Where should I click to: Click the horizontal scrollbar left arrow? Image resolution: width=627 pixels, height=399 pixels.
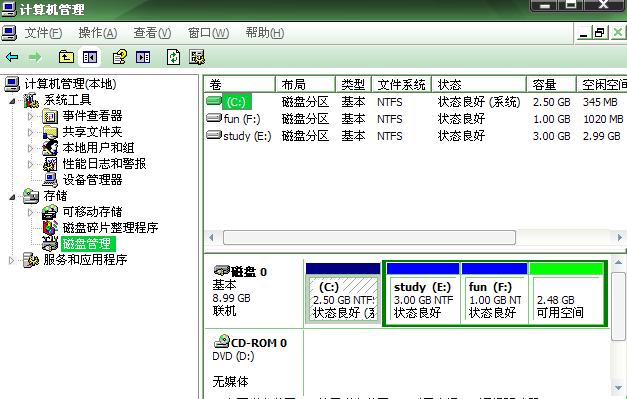[x=211, y=237]
